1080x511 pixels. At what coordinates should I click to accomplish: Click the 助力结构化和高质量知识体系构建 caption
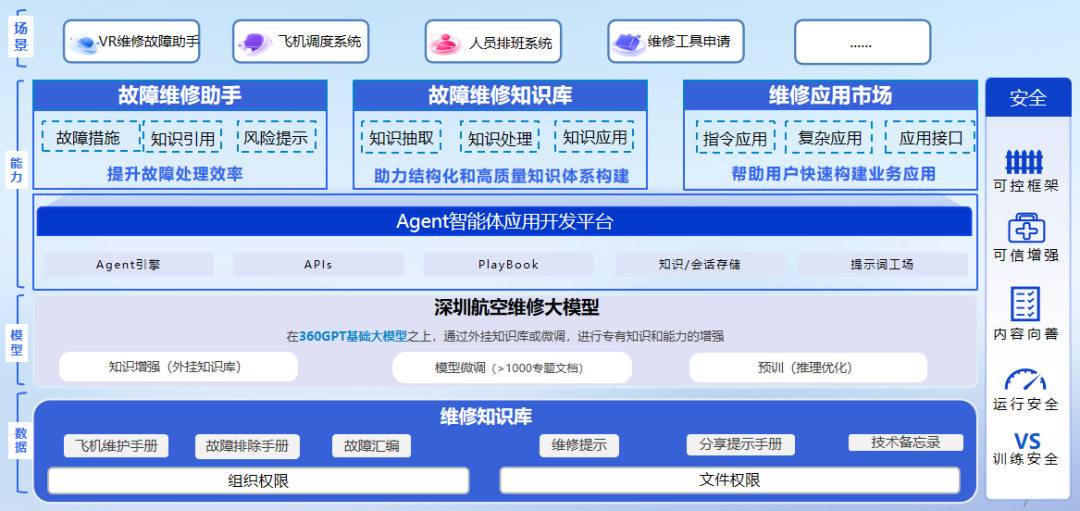tap(501, 176)
